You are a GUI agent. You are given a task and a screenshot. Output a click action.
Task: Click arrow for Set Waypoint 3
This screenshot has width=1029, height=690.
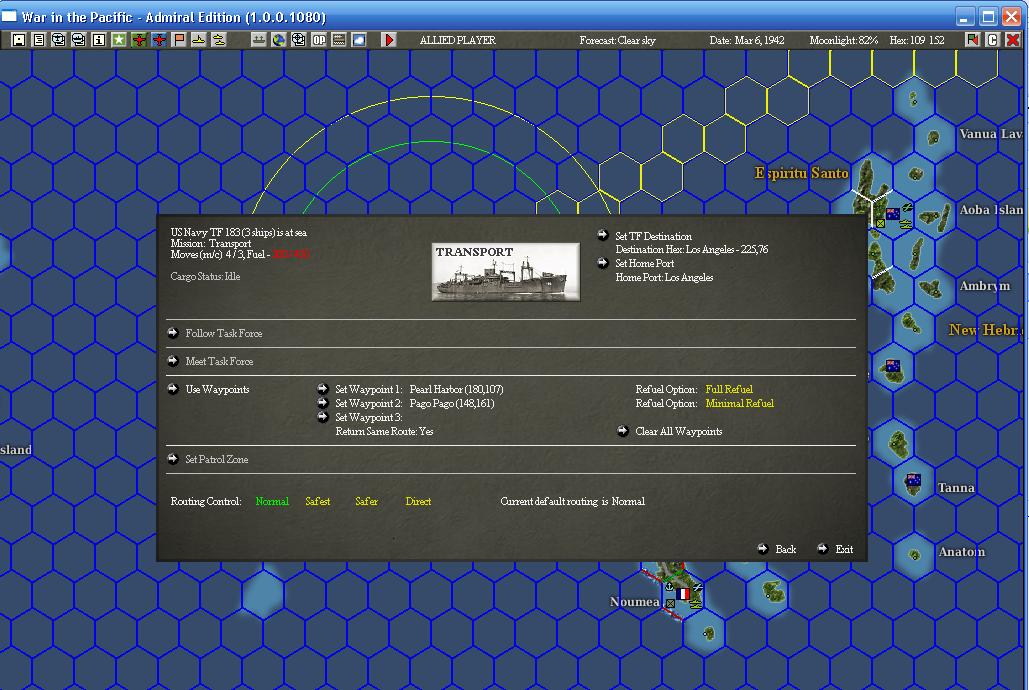(323, 417)
